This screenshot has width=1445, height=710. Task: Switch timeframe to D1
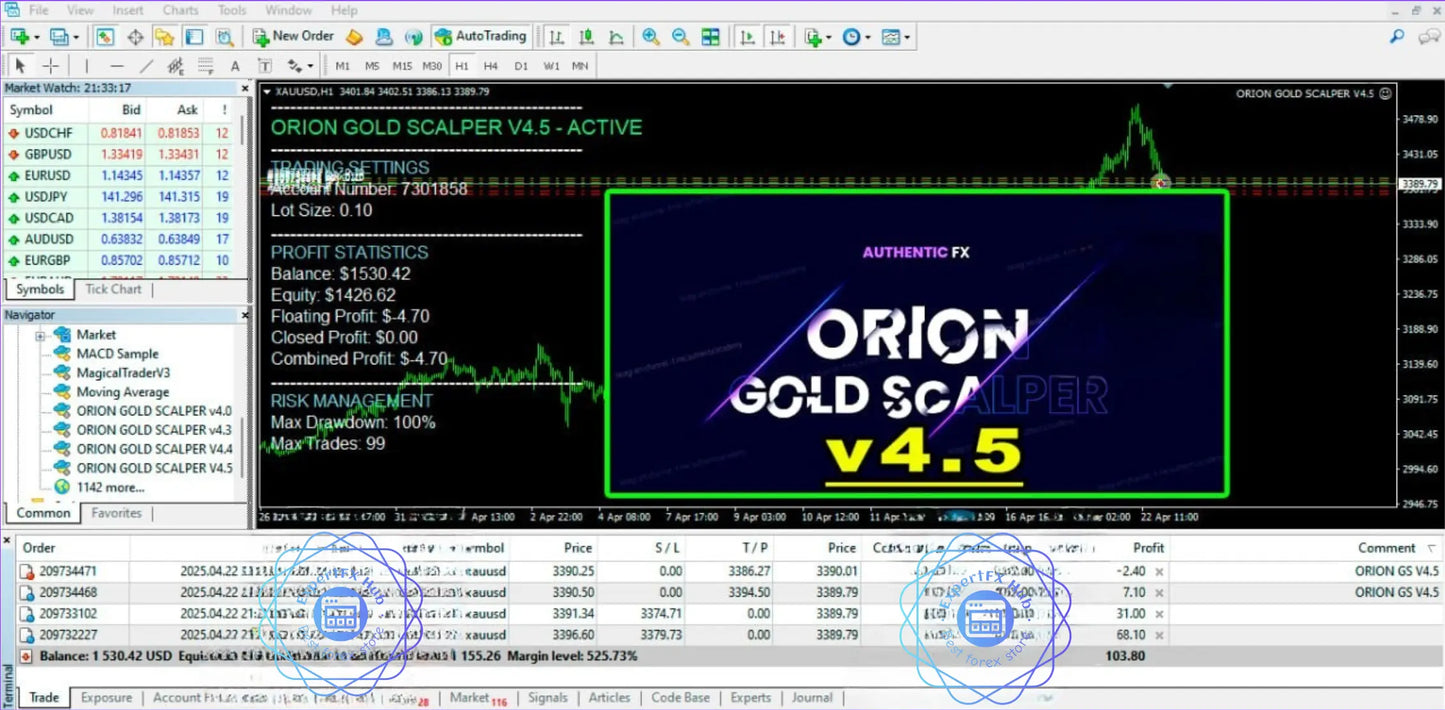pos(521,66)
